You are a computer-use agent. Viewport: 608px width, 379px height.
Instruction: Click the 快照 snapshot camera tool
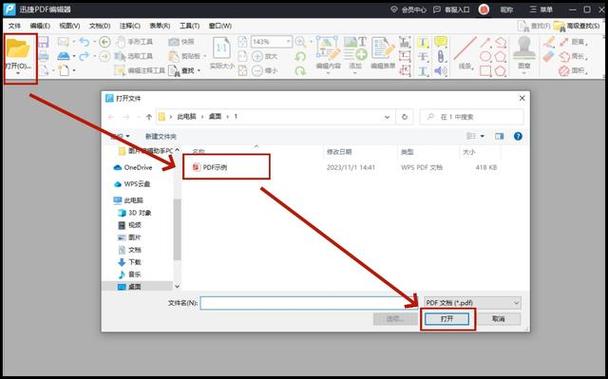tap(181, 42)
